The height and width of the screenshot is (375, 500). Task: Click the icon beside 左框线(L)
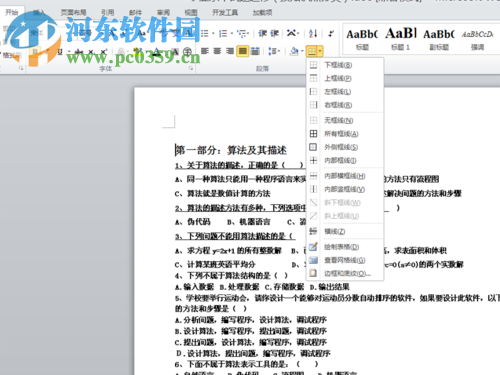(313, 92)
